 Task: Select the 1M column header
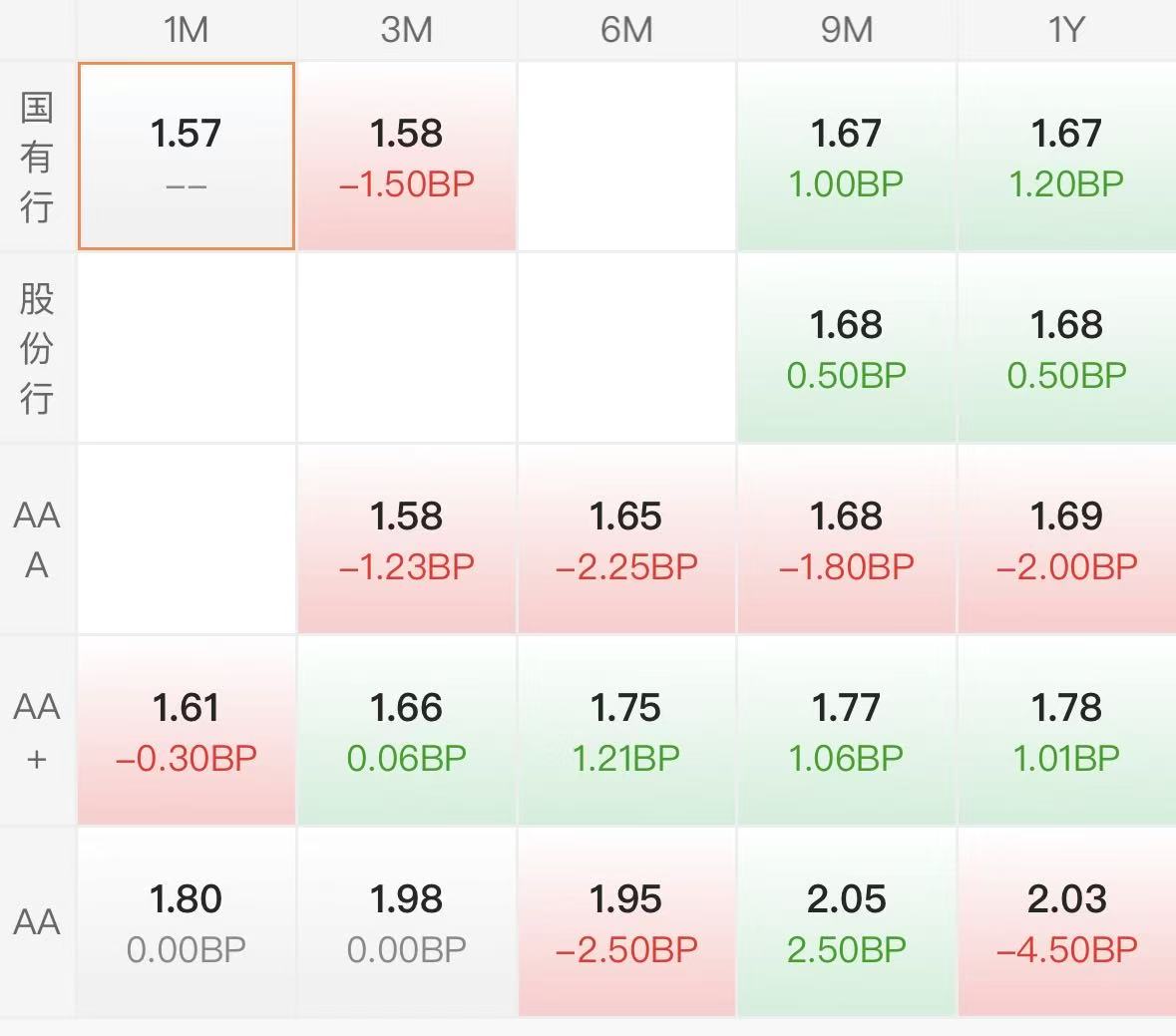(187, 30)
